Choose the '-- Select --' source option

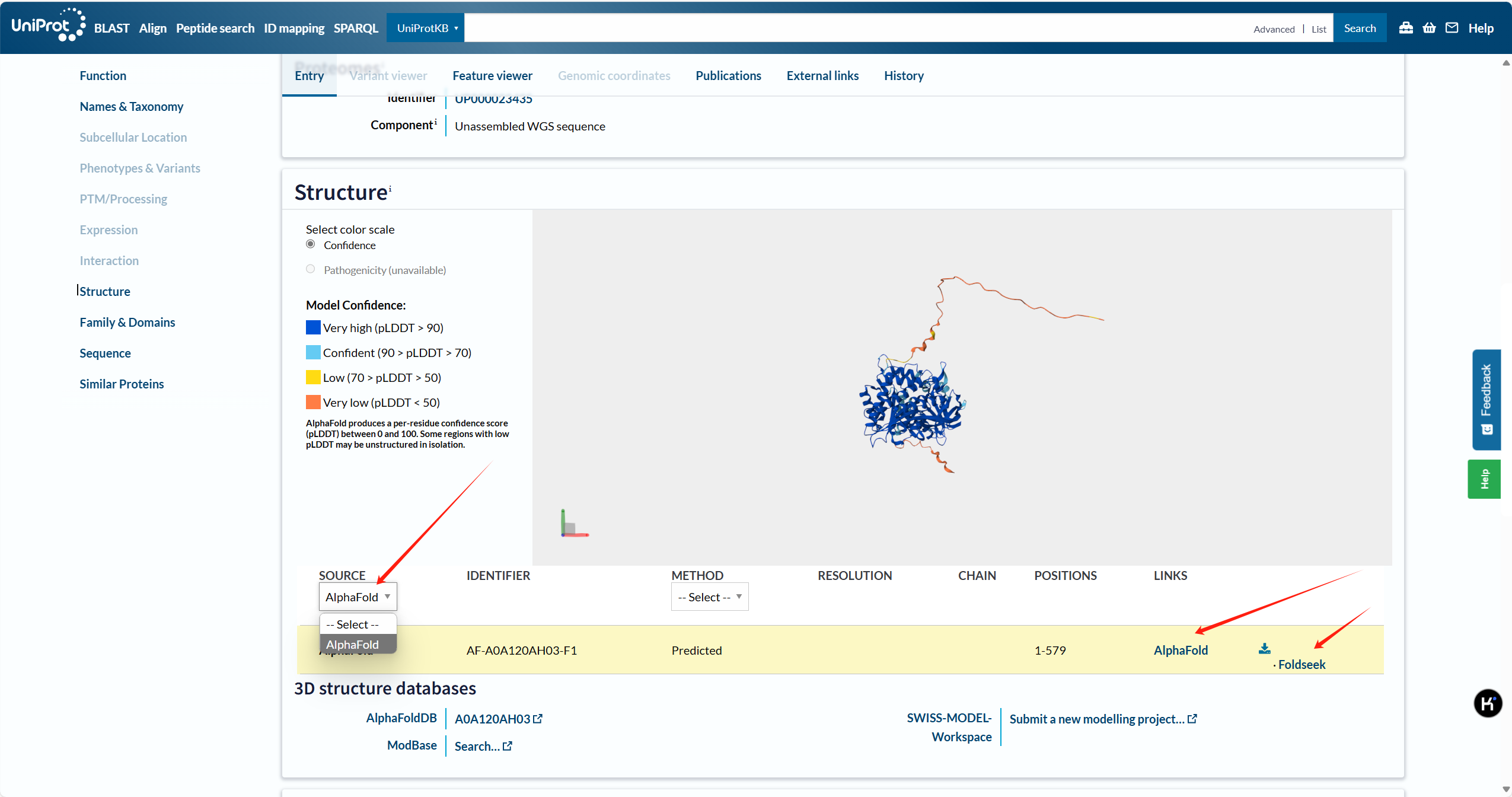pyautogui.click(x=353, y=624)
